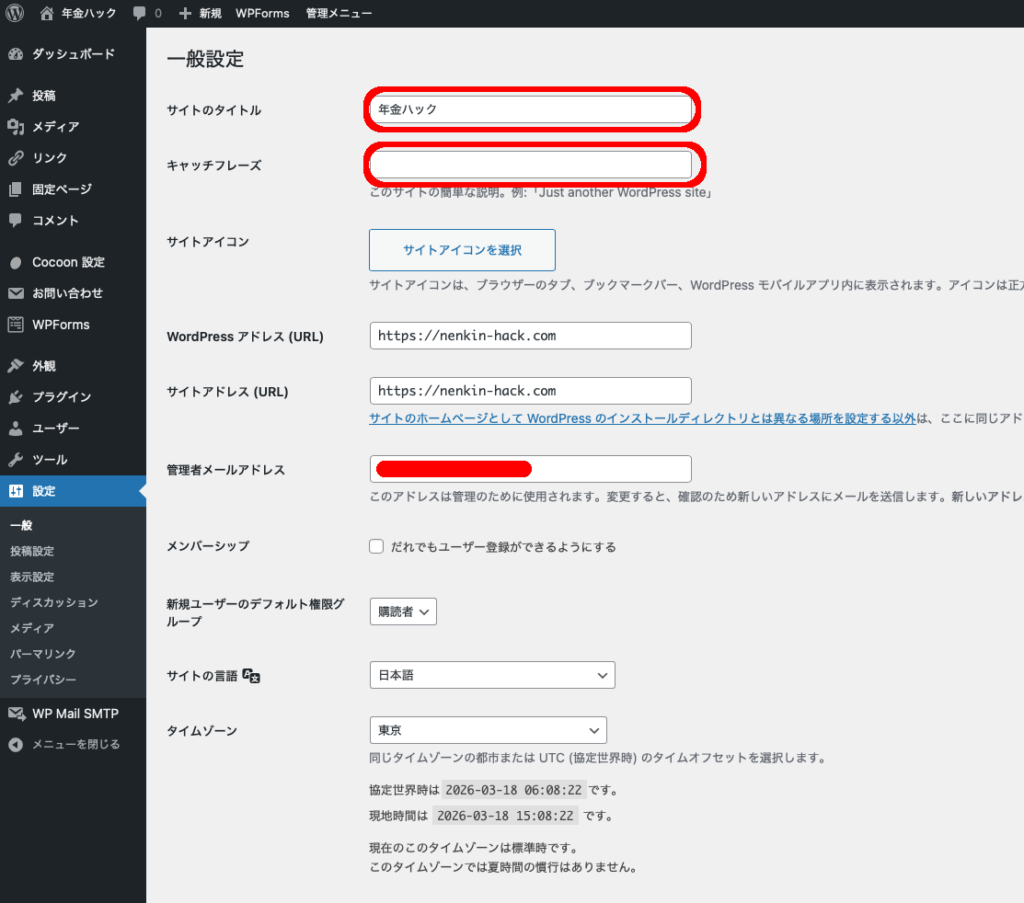The width and height of the screenshot is (1024, 903).
Task: Open Cocoon 設定 in the sidebar
Action: click(67, 262)
